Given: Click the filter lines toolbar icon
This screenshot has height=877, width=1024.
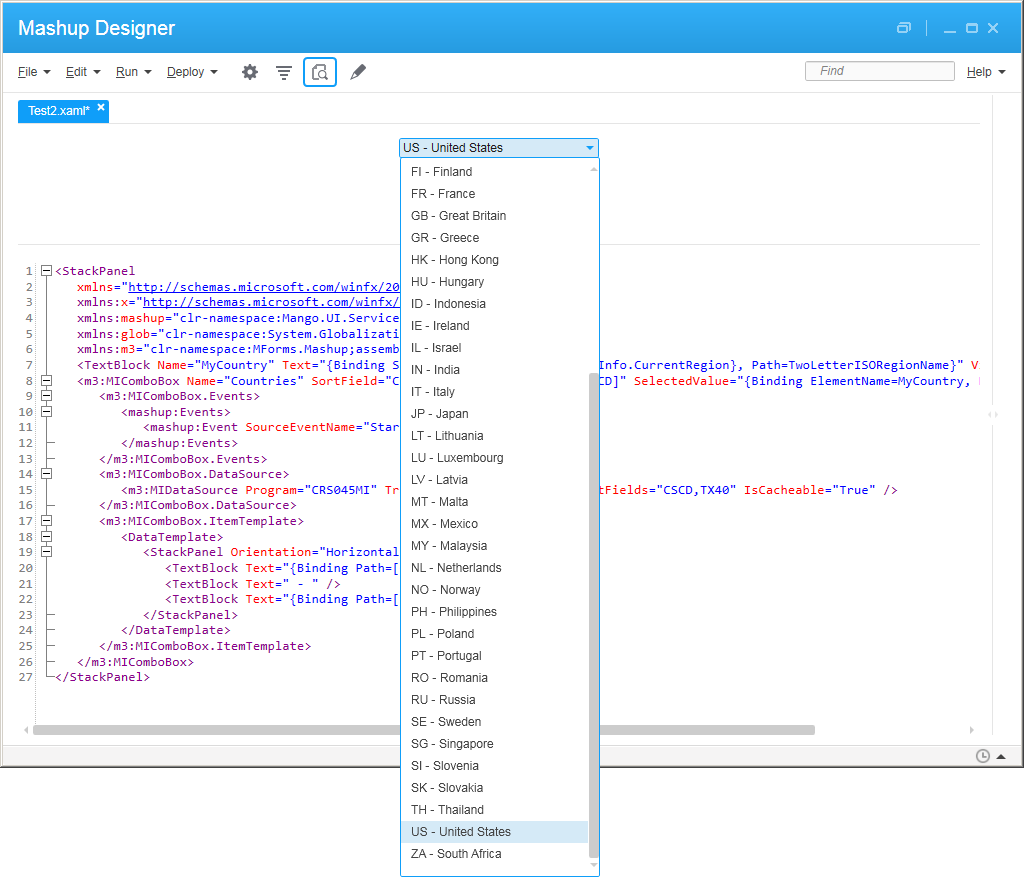Looking at the screenshot, I should pos(284,72).
